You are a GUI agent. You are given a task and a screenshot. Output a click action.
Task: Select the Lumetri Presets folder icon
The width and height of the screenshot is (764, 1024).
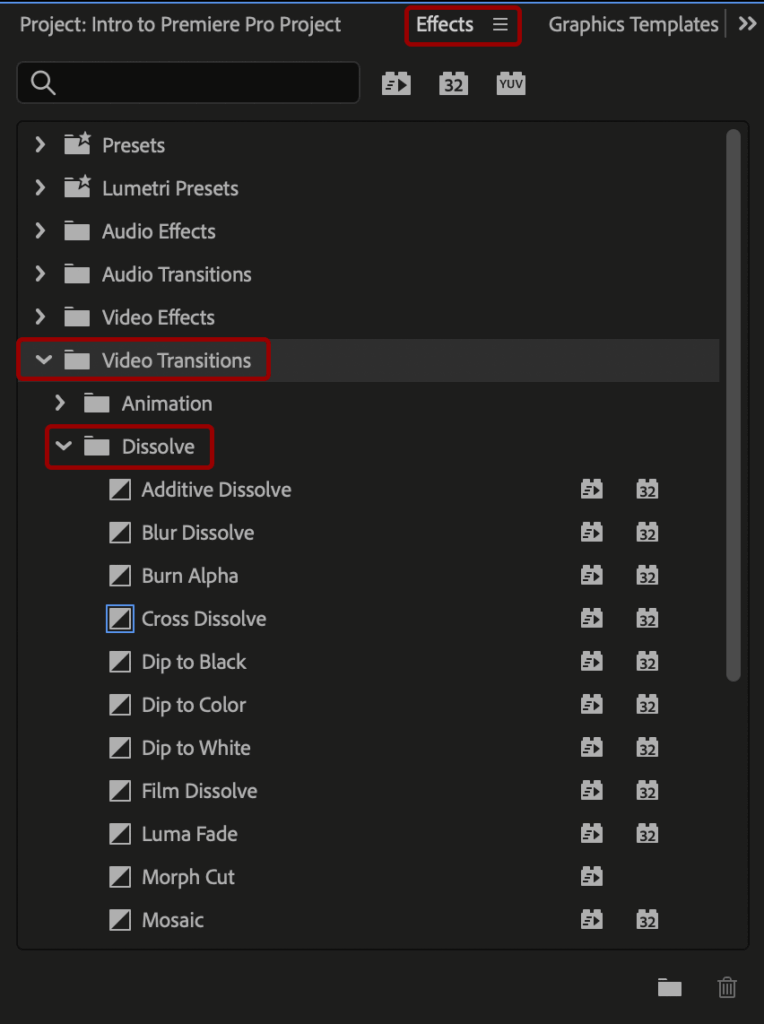pos(77,186)
